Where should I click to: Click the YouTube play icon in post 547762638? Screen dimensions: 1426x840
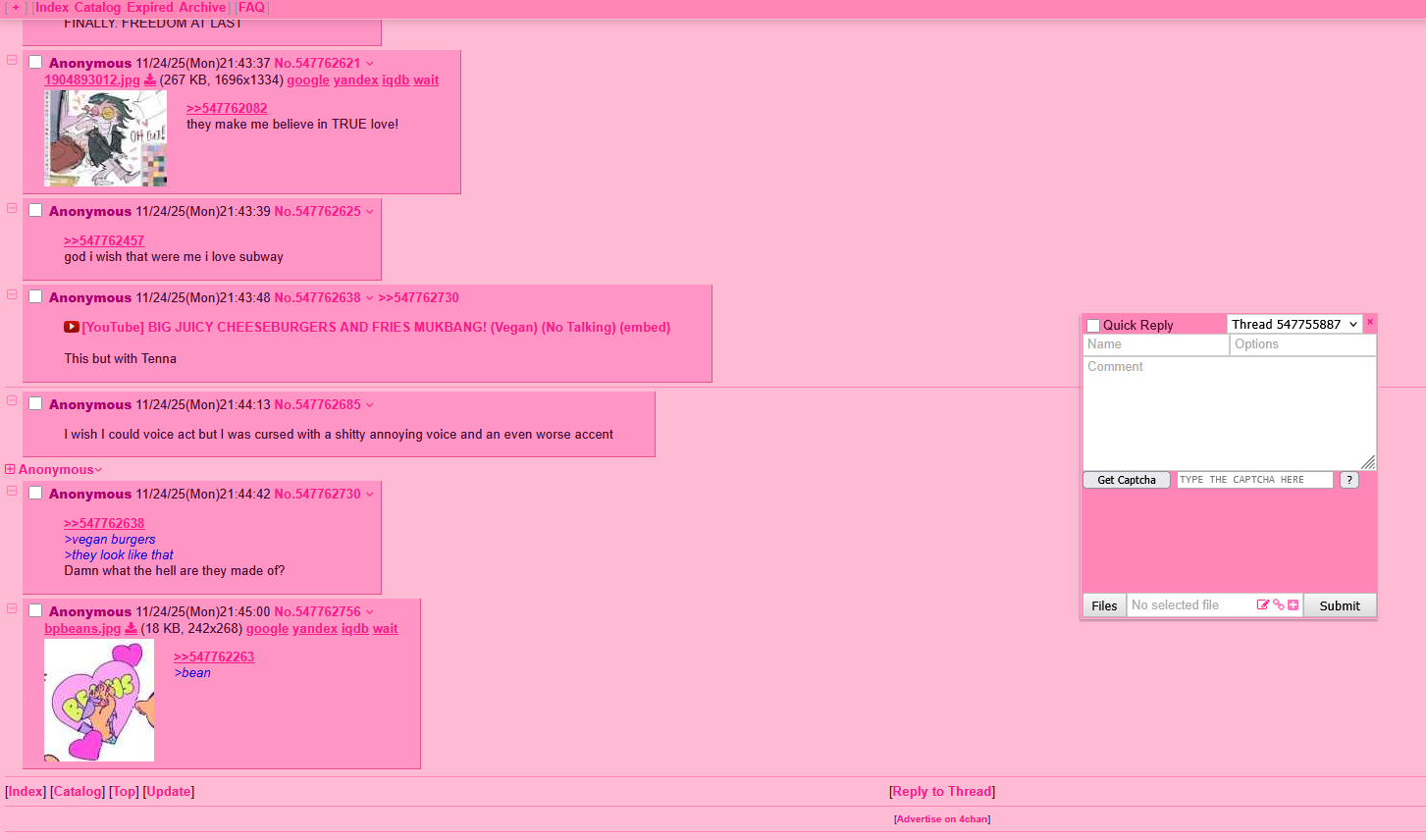tap(72, 328)
